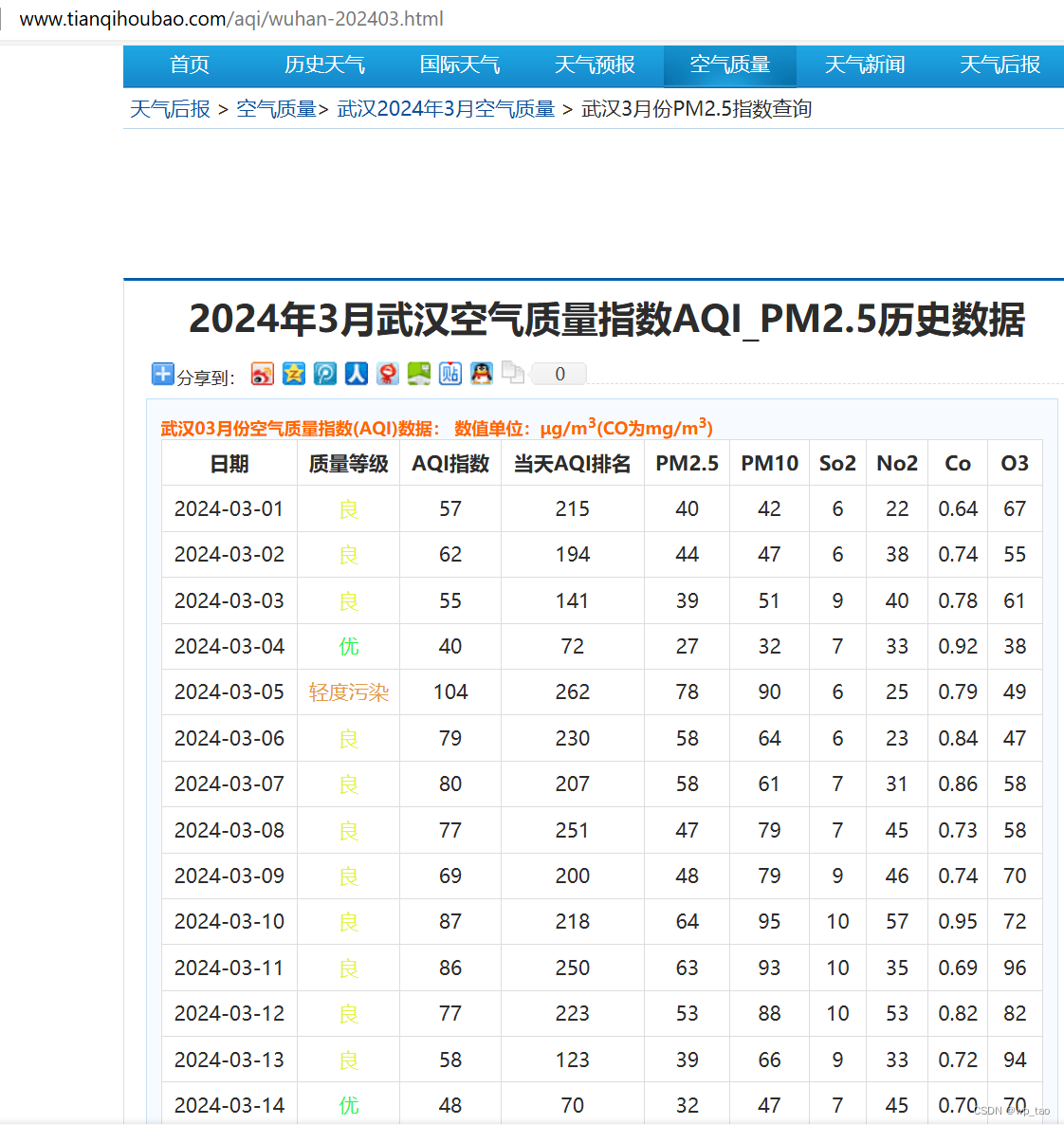Select the date cell 2024-03-09
Image resolution: width=1064 pixels, height=1125 pixels.
229,876
